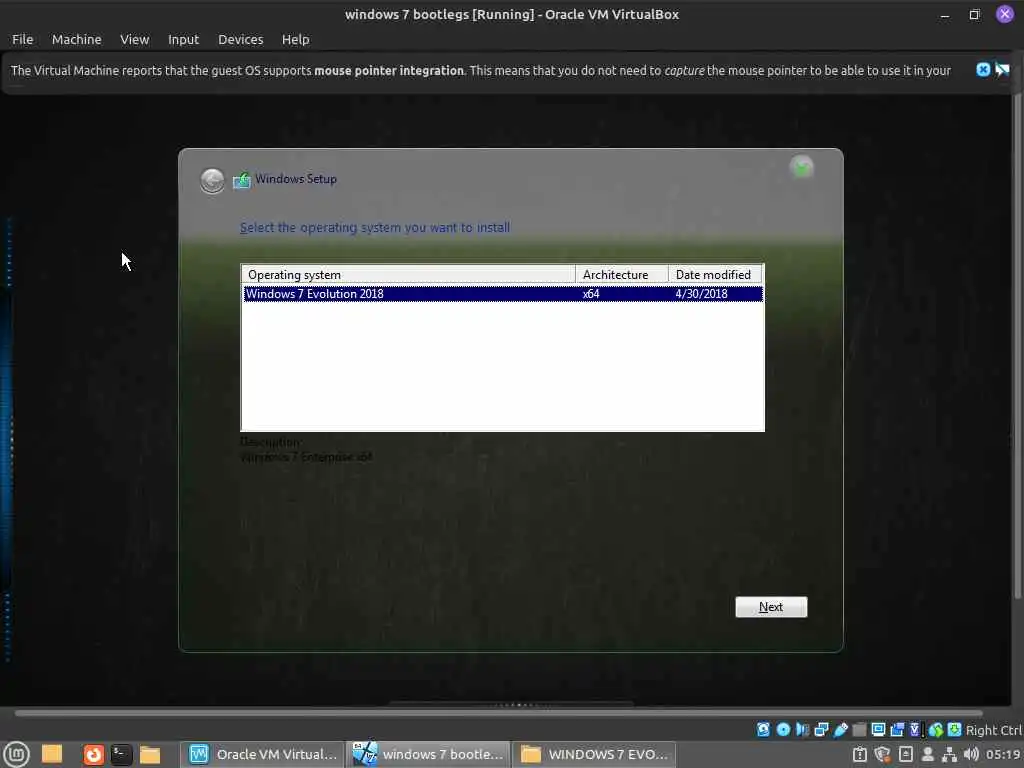The width and height of the screenshot is (1024, 768).
Task: Switch to Oracle VM VirtualBox Manager window
Action: [263, 754]
